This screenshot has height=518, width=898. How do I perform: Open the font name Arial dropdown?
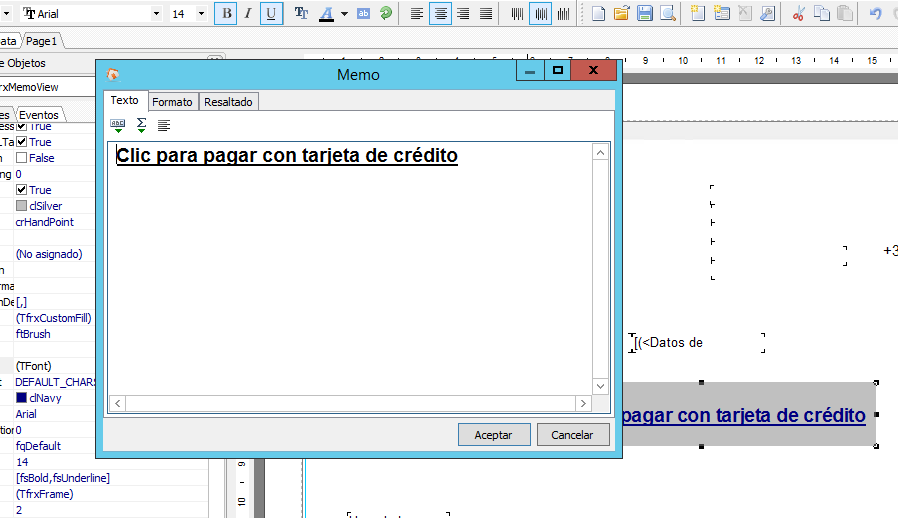coord(156,14)
